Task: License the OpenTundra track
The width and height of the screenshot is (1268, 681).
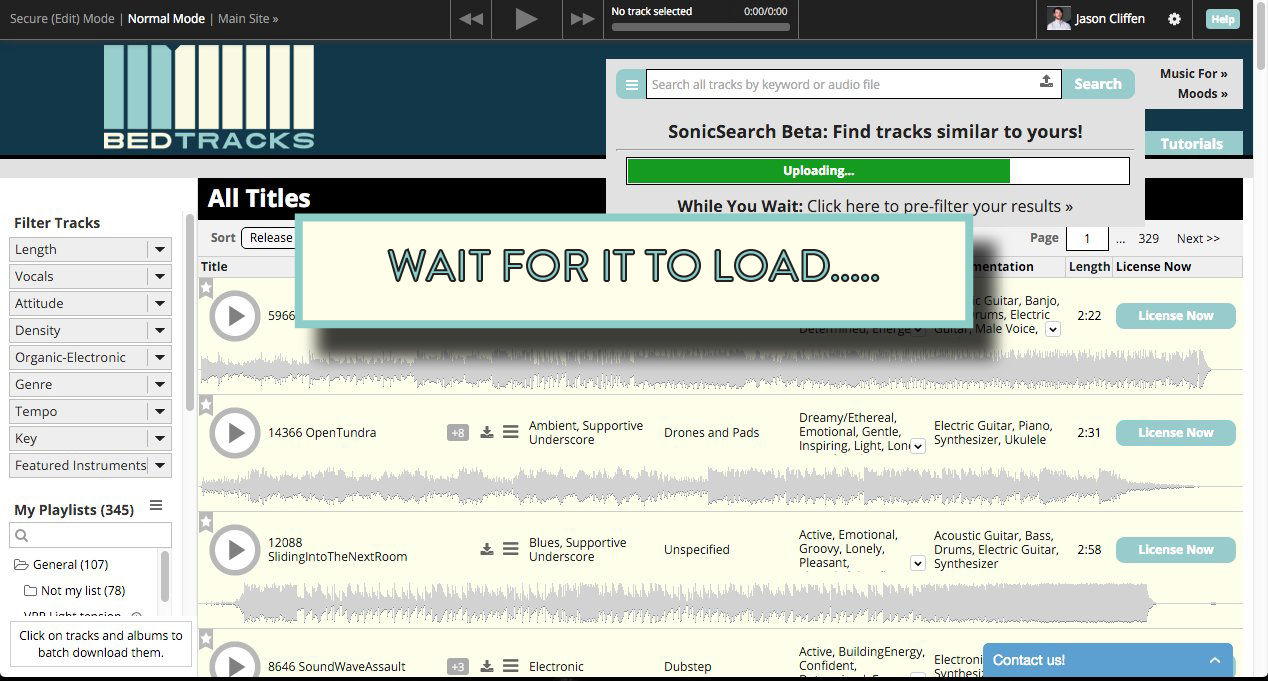Action: point(1175,433)
